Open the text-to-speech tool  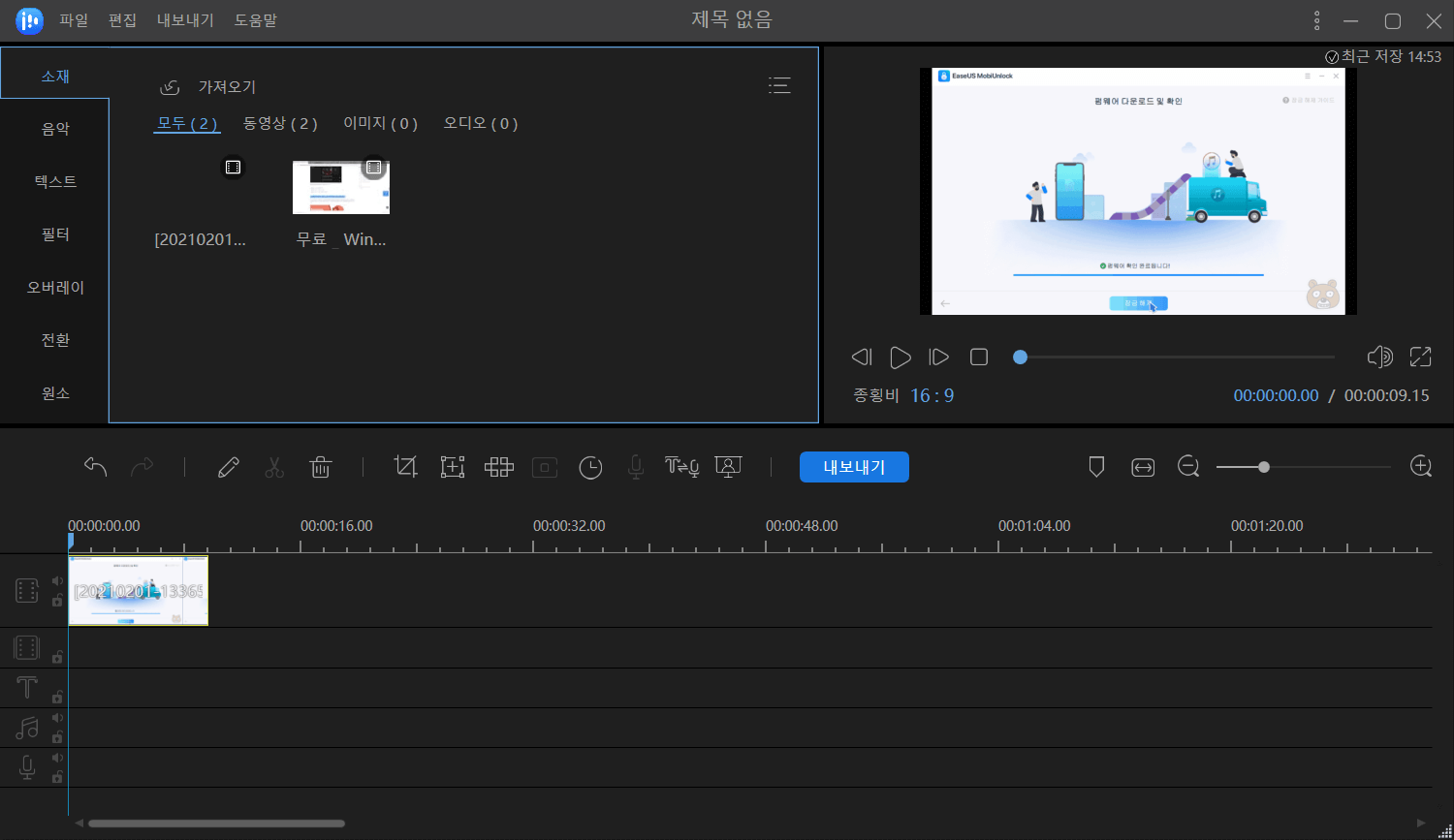click(x=681, y=467)
